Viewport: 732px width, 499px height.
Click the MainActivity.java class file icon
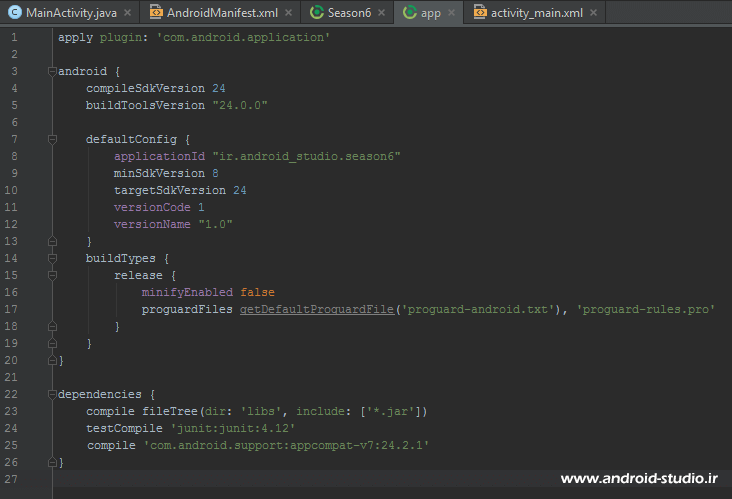pos(14,13)
